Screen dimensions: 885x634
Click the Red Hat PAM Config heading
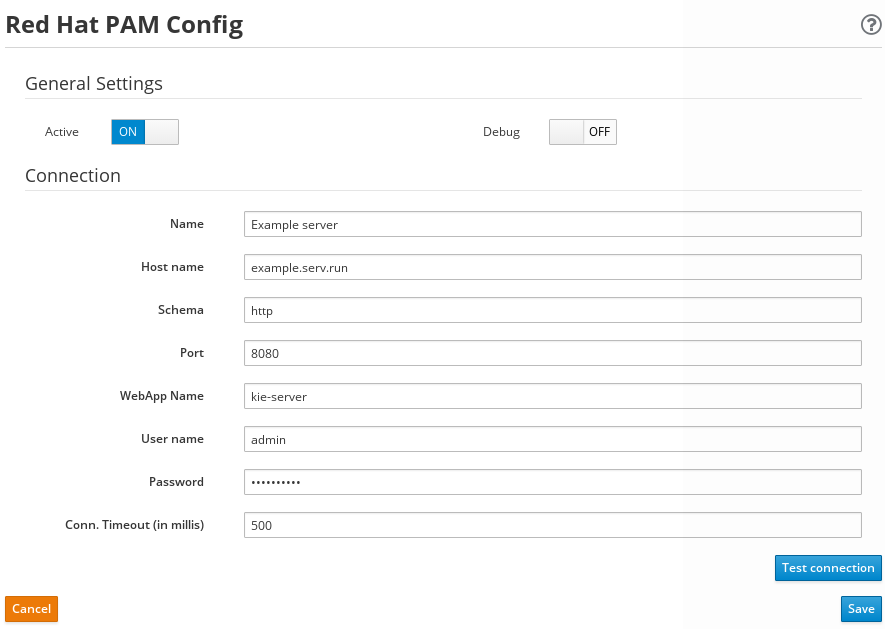tap(124, 25)
